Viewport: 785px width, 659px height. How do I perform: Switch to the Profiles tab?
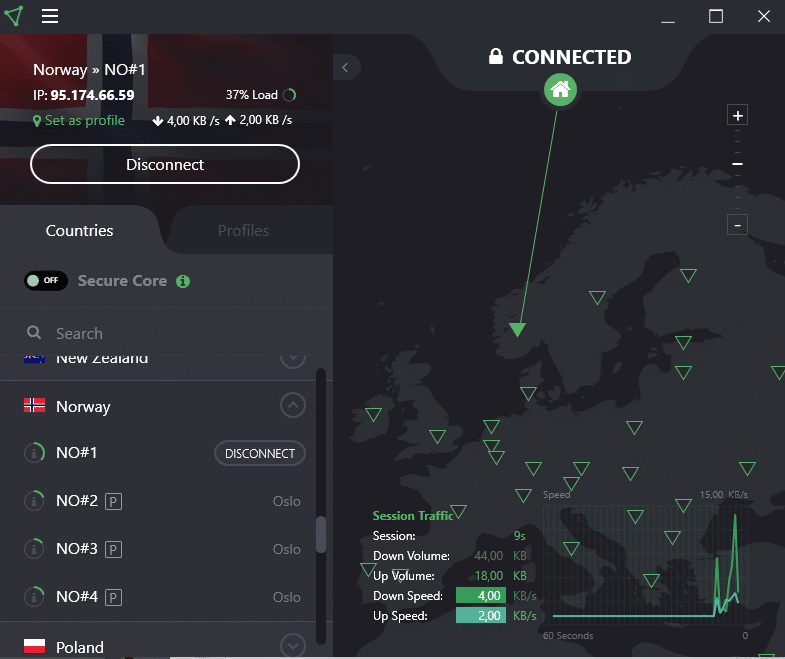point(244,230)
